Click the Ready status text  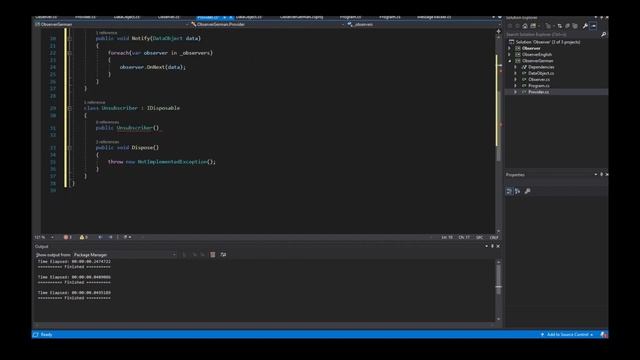(x=46, y=335)
